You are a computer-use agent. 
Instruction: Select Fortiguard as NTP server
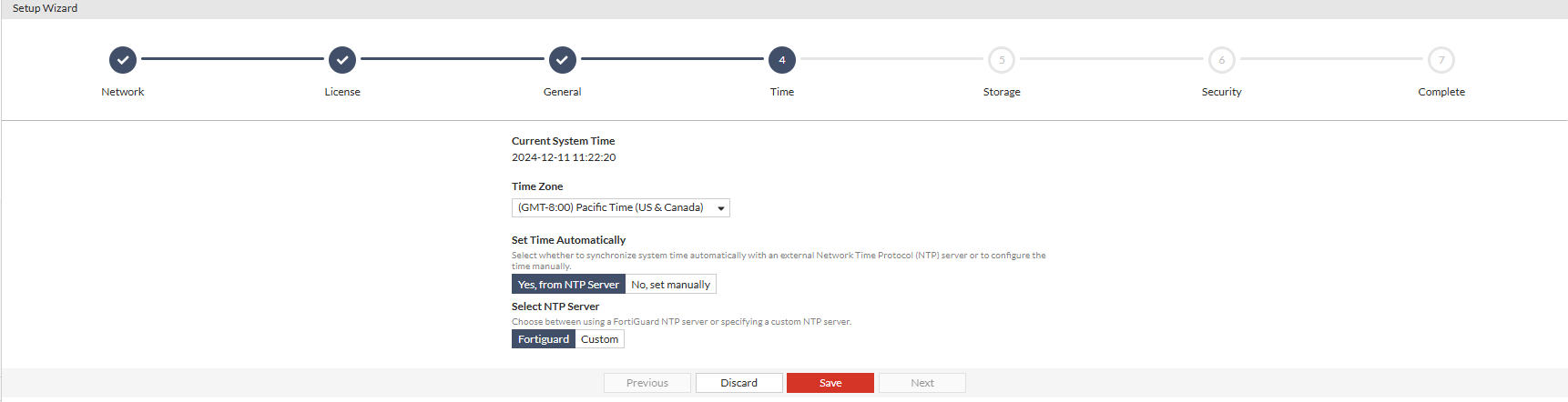click(x=544, y=339)
